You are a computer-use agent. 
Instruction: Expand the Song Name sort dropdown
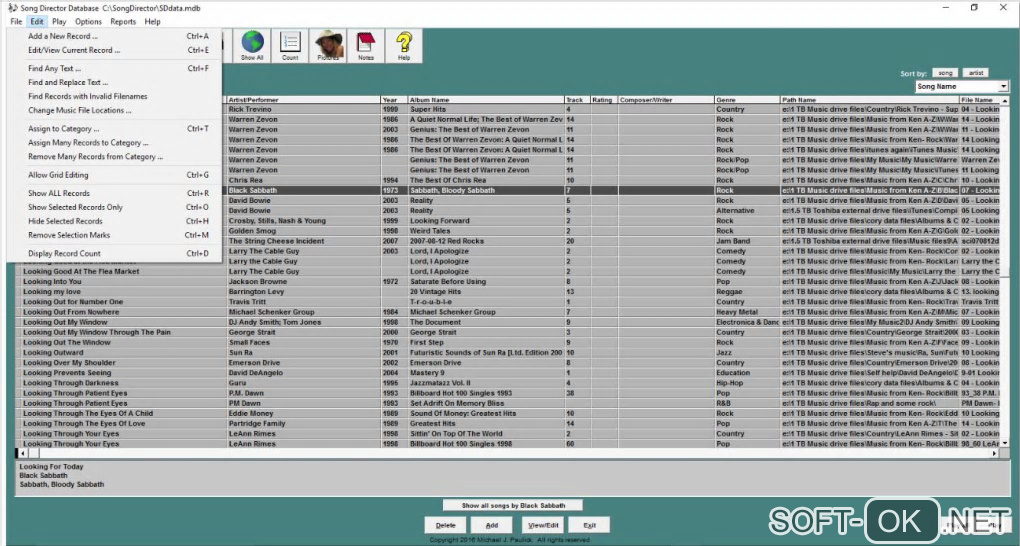tap(1004, 87)
